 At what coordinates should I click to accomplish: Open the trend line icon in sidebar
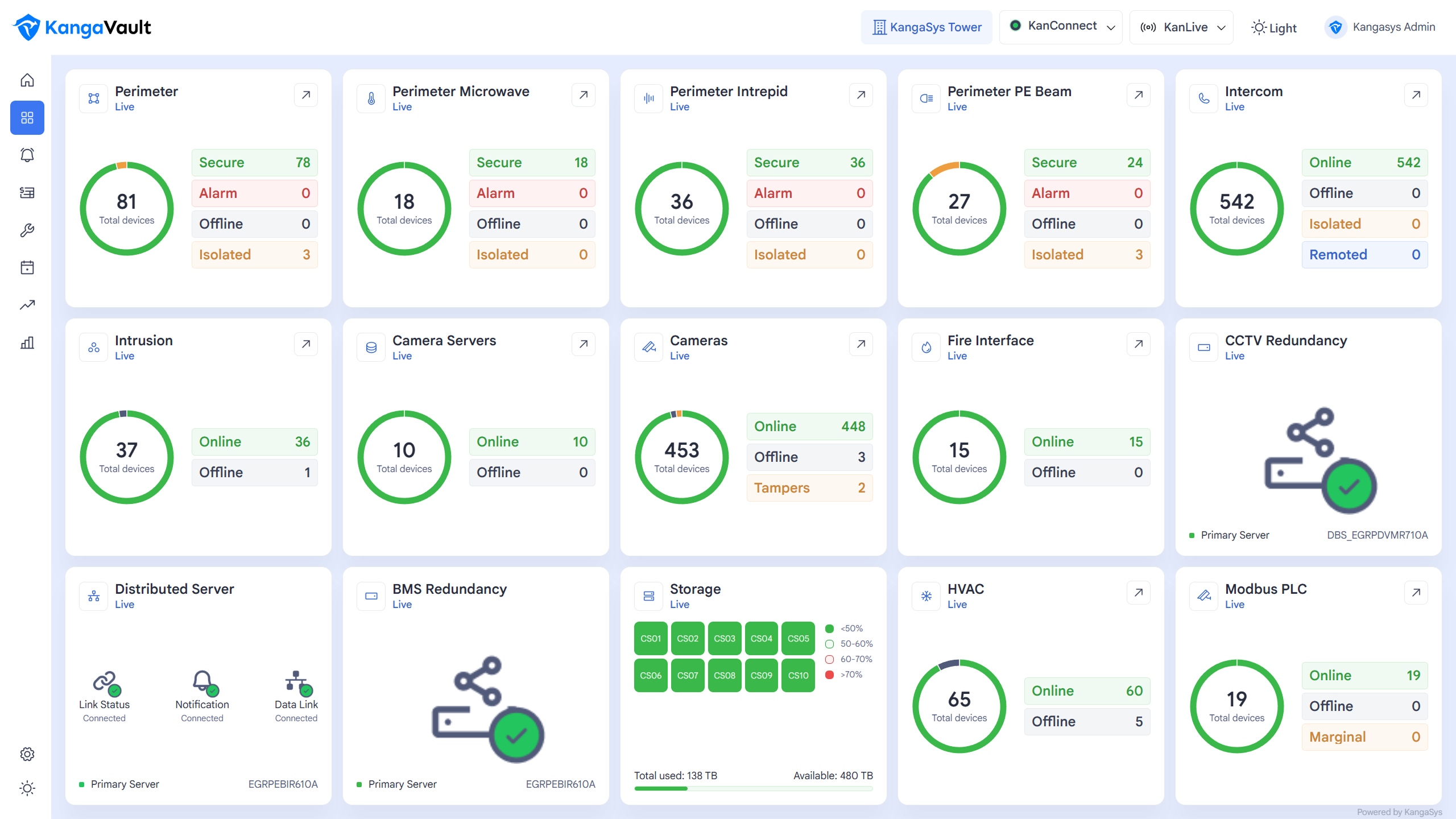click(27, 305)
